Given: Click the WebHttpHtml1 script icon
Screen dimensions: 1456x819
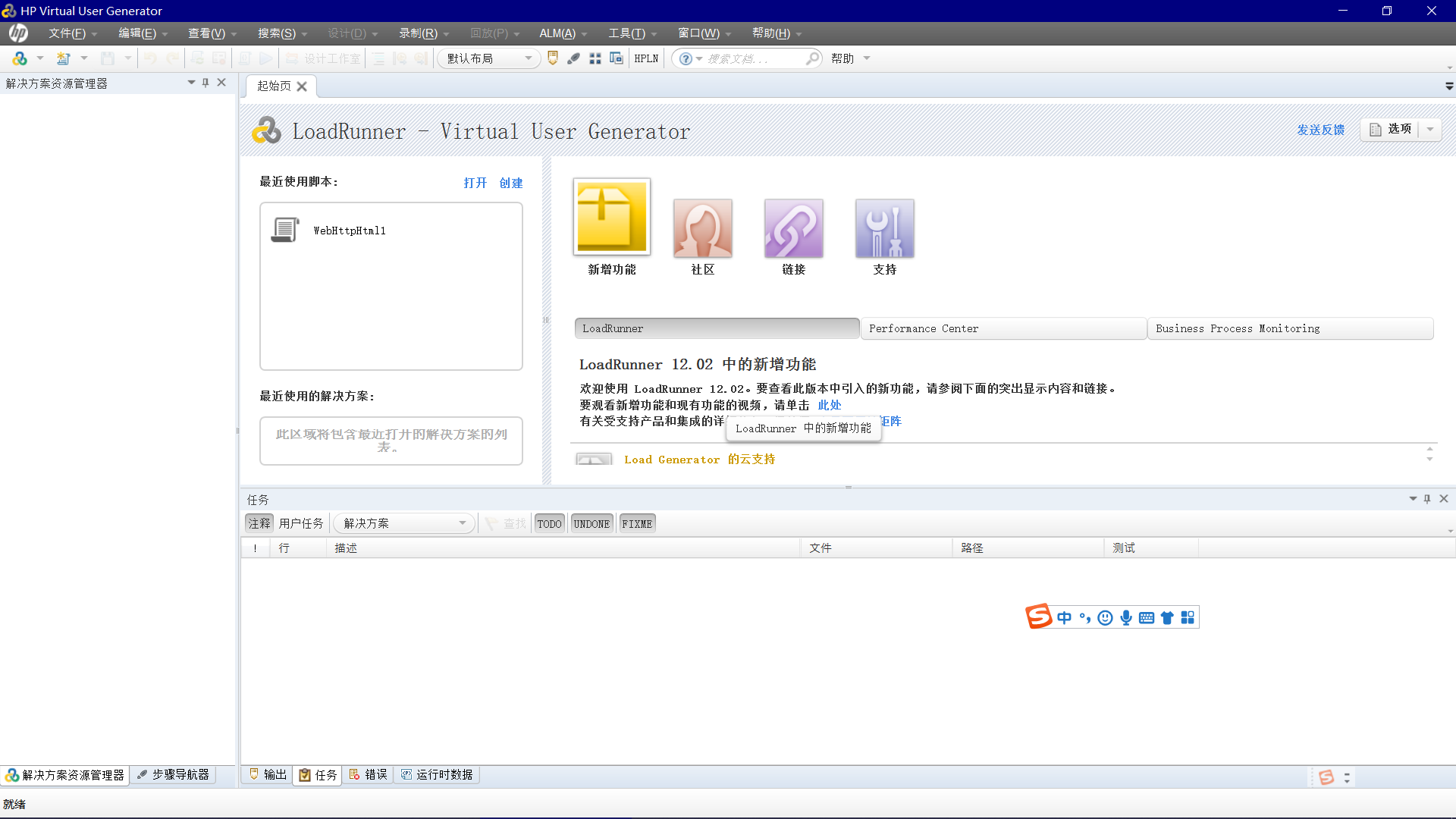Looking at the screenshot, I should click(285, 230).
